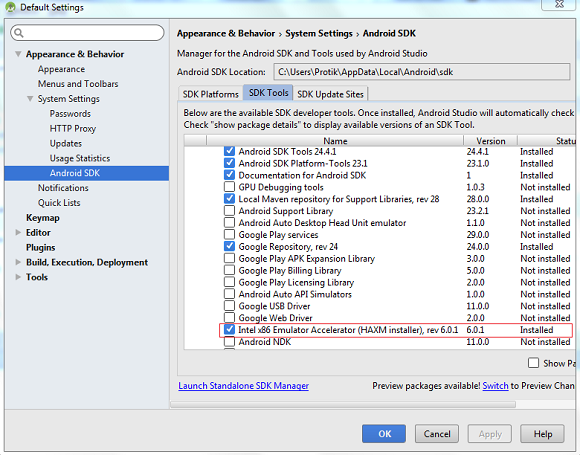This screenshot has width=580, height=455.
Task: Check Google Play Licensing Library
Action: 229,282
